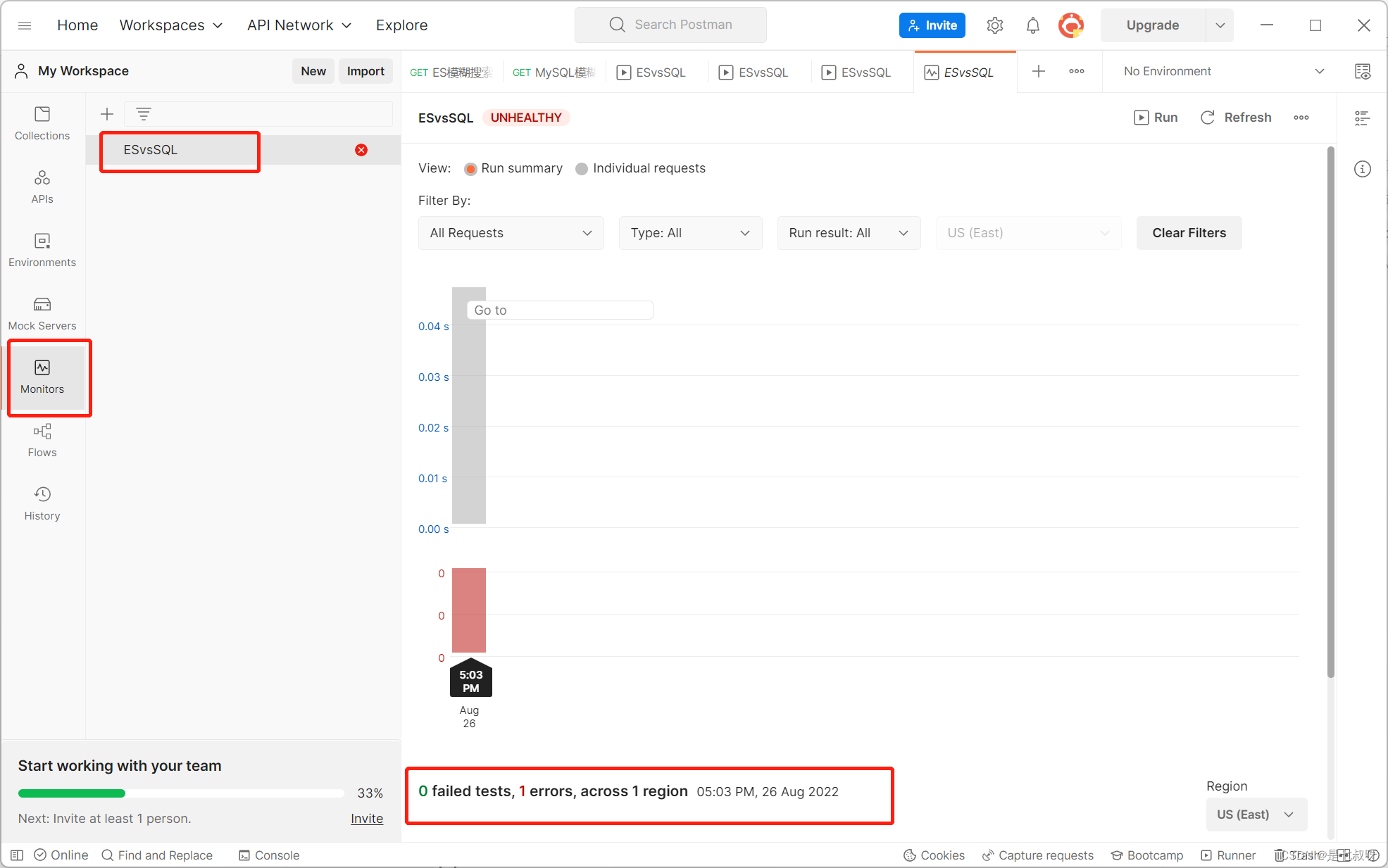Screen dimensions: 1388x868
Task: Select the Individual requests radio button
Action: [581, 168]
